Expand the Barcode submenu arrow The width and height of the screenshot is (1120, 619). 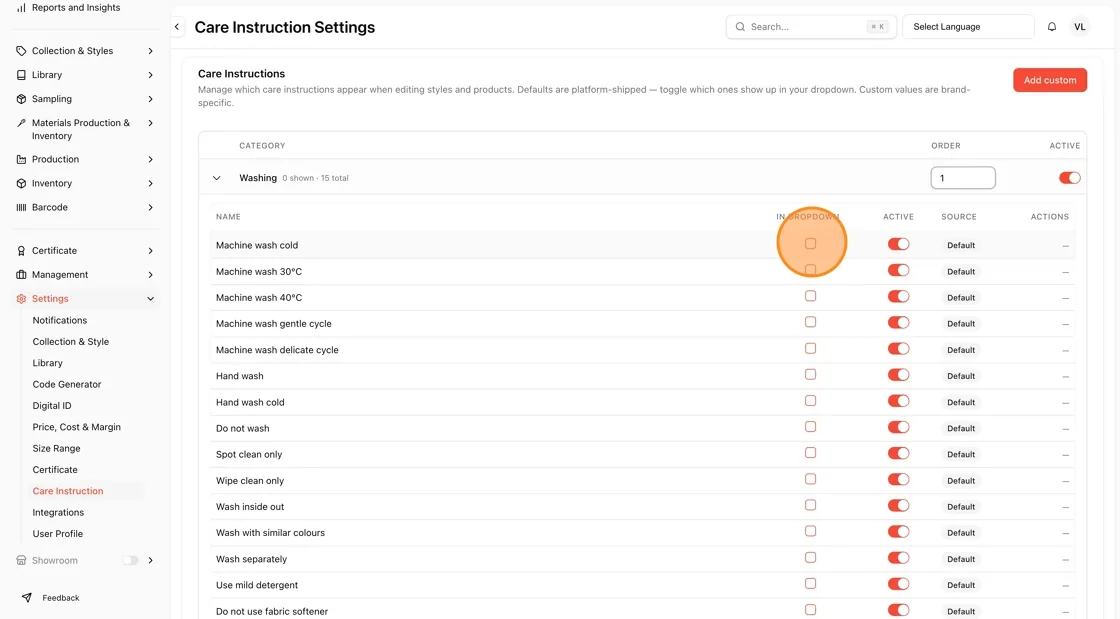150,207
